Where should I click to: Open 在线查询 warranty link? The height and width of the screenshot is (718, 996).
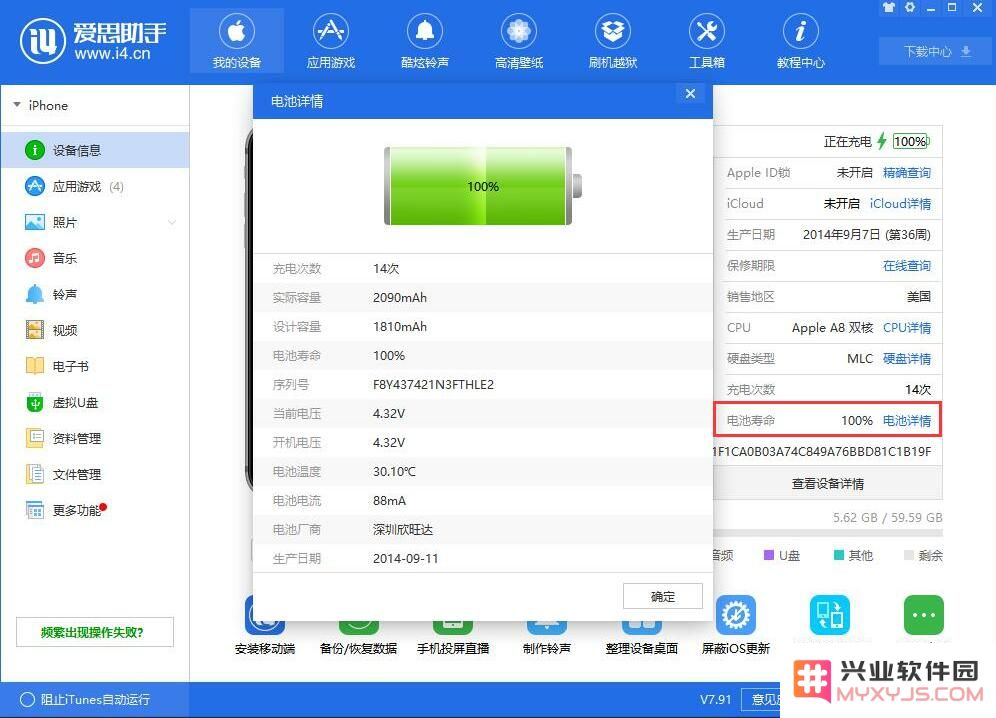coord(906,266)
